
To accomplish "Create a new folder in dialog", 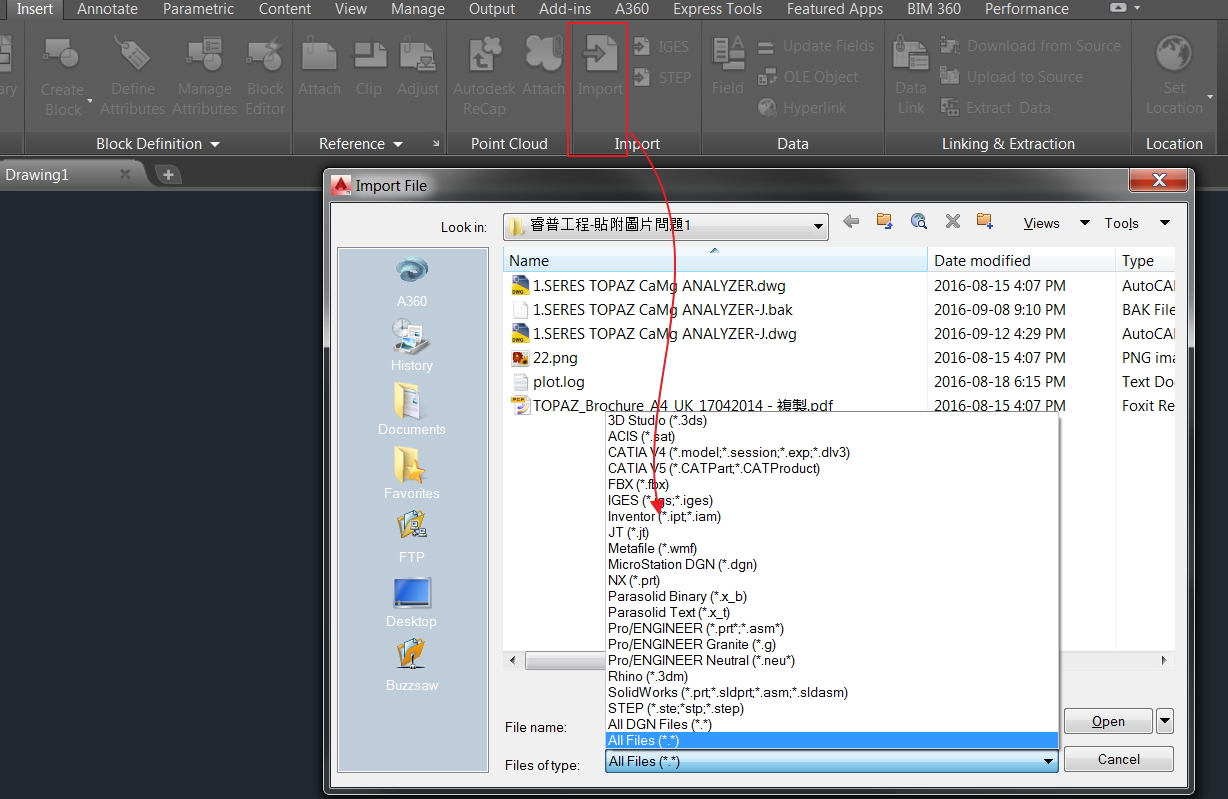I will tap(985, 222).
